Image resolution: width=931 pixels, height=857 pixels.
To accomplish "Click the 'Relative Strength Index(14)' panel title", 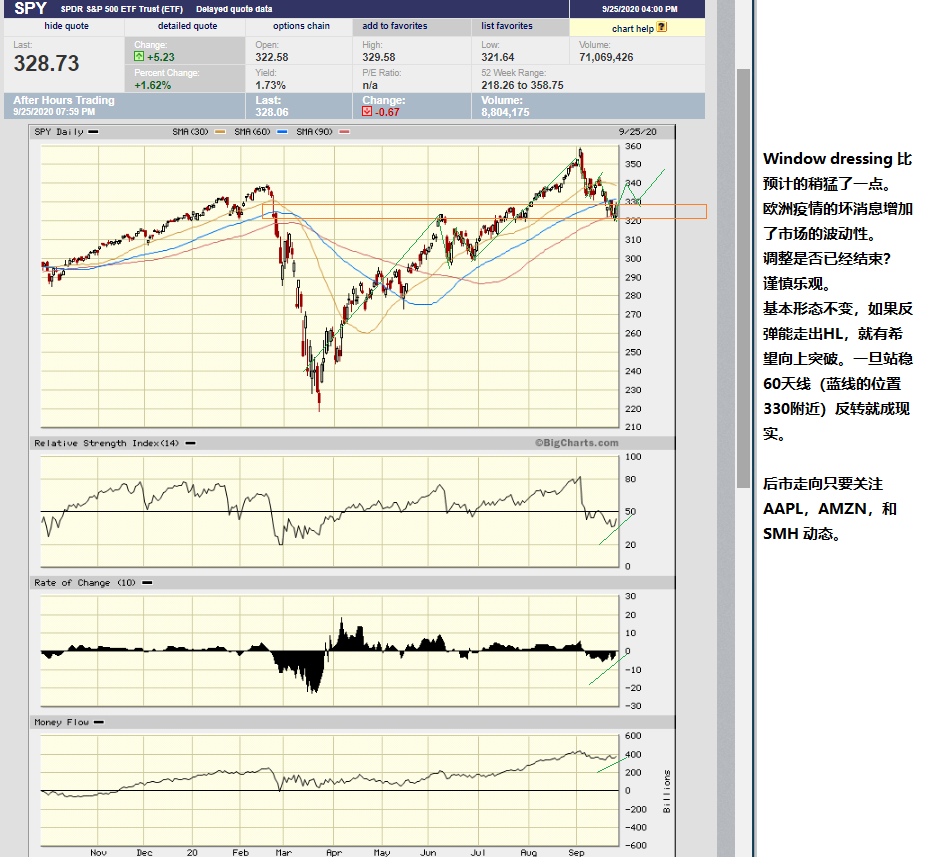I will click(x=106, y=443).
